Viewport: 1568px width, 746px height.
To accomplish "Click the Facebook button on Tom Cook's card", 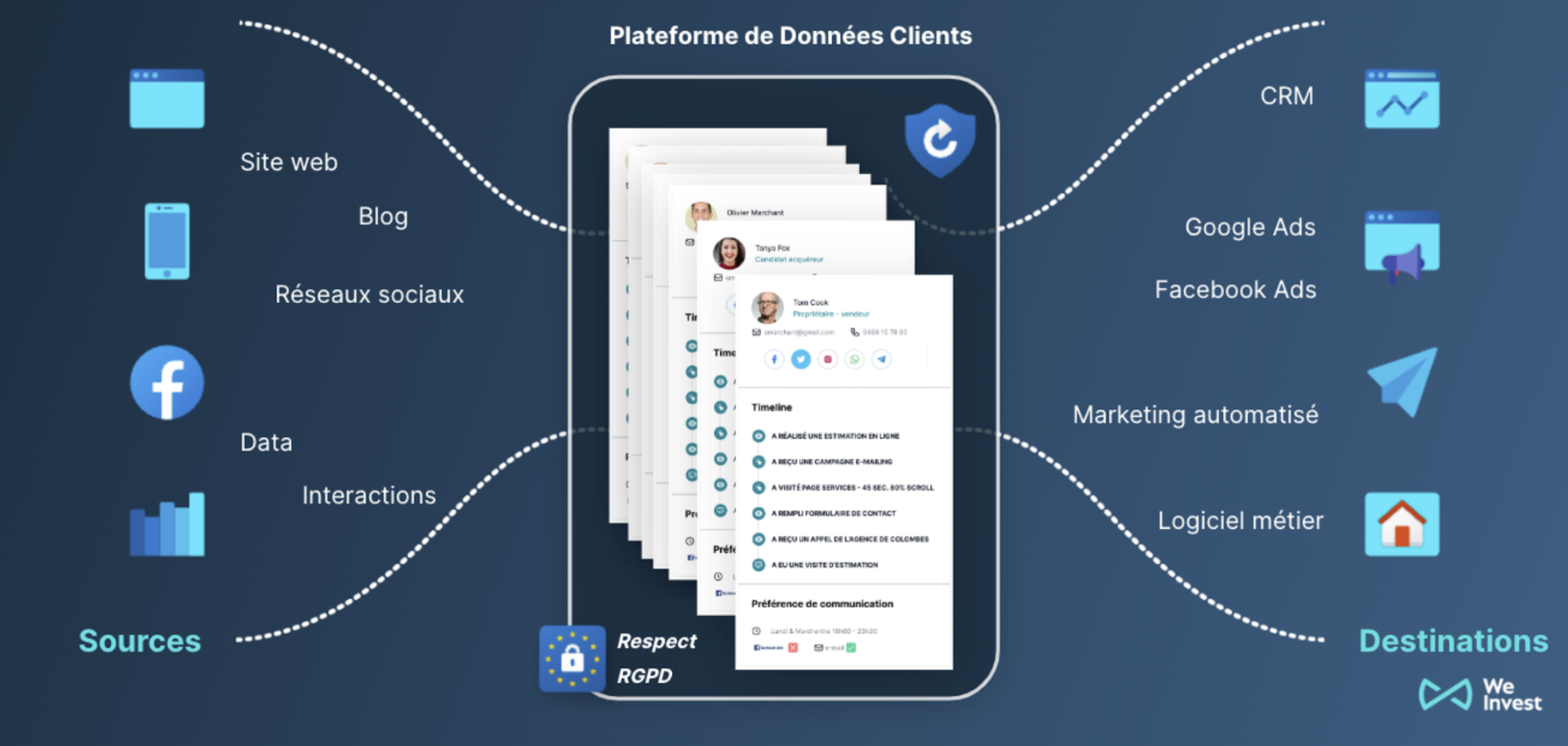I will [x=774, y=359].
